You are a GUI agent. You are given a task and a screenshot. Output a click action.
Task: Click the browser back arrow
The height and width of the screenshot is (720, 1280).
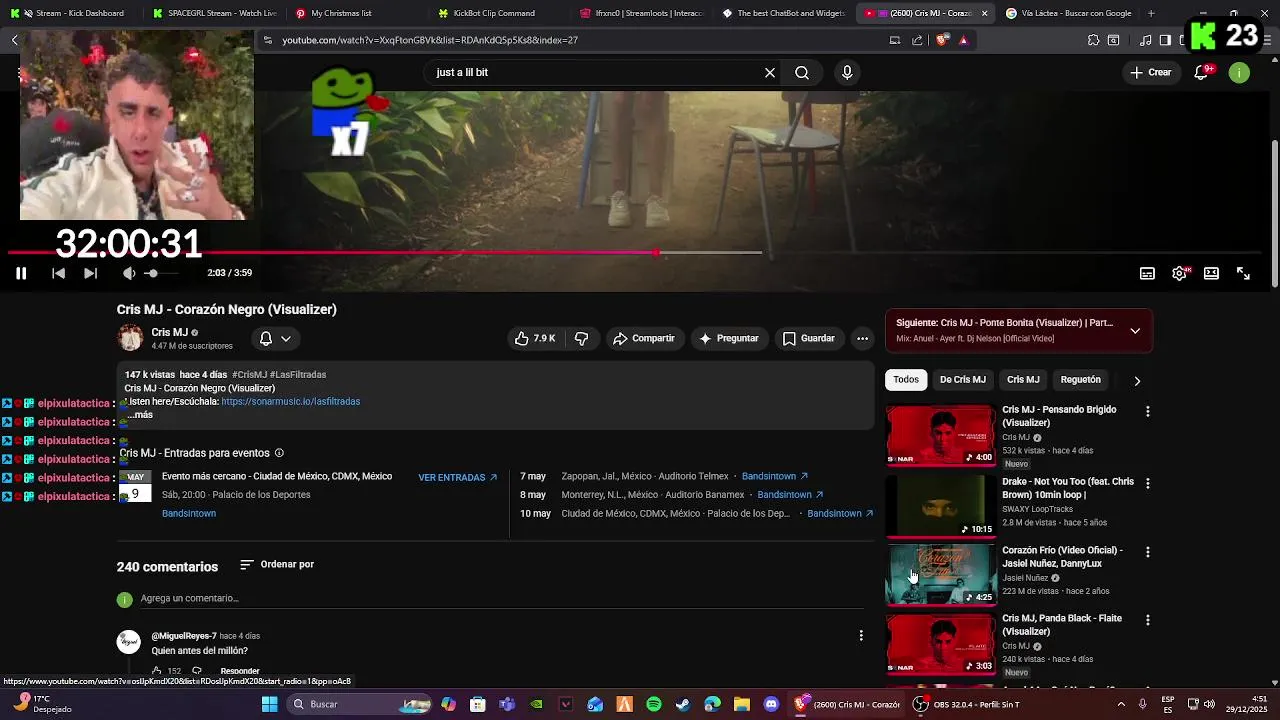14,40
